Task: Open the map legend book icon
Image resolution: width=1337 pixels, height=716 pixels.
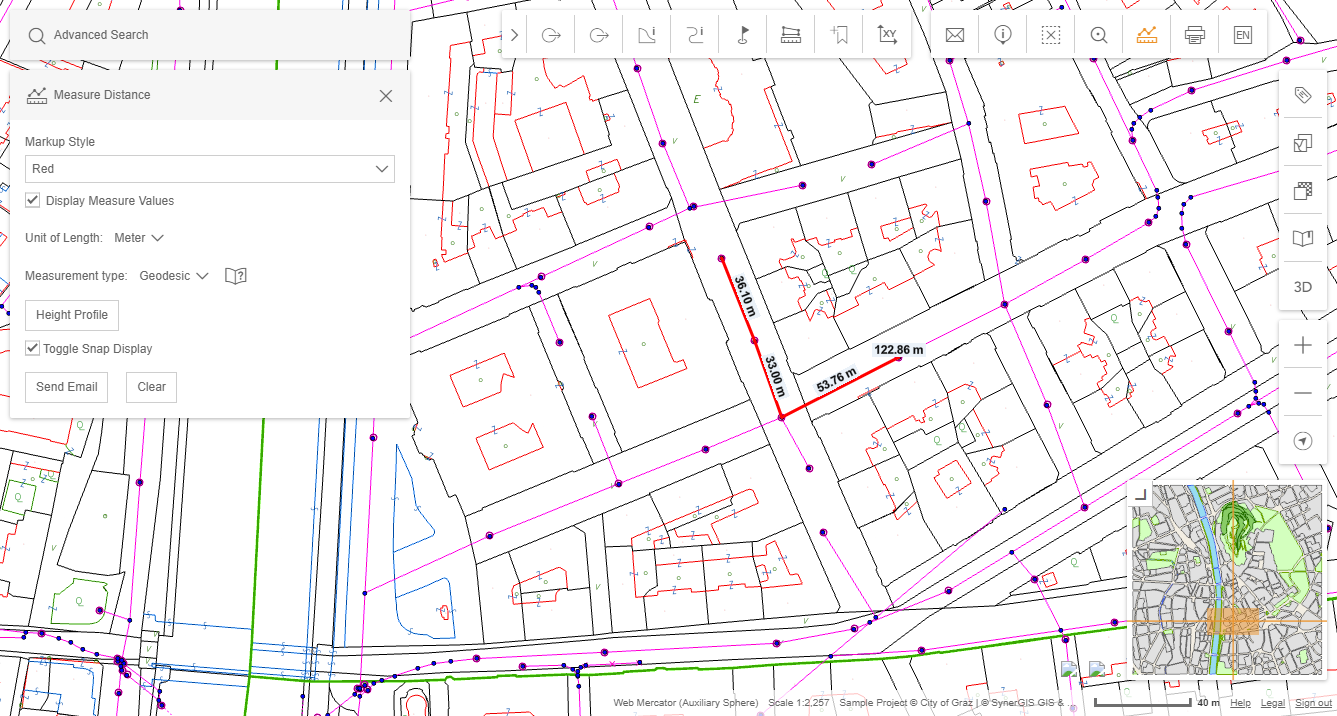Action: 1302,238
